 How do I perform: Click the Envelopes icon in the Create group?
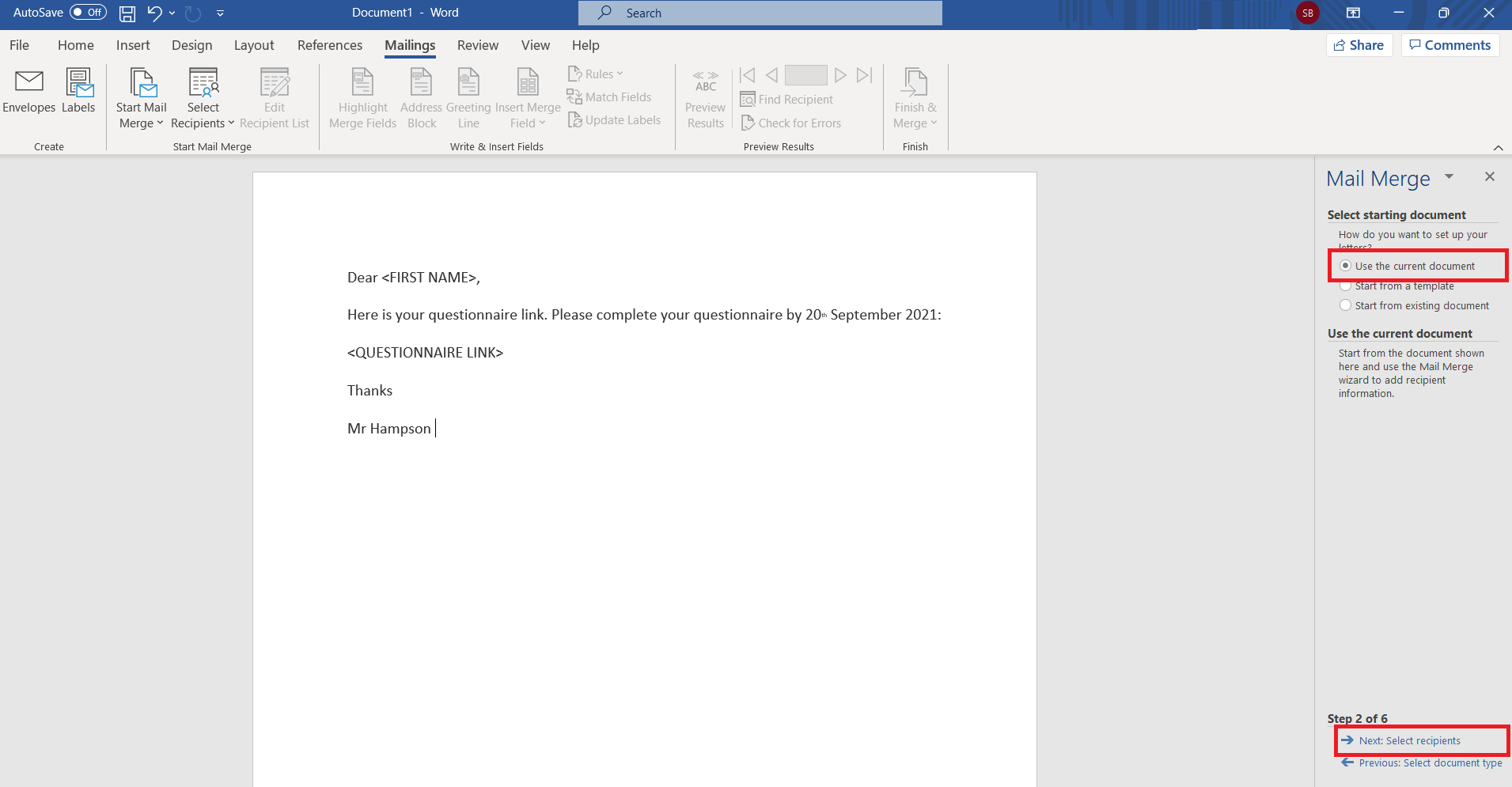click(x=29, y=81)
